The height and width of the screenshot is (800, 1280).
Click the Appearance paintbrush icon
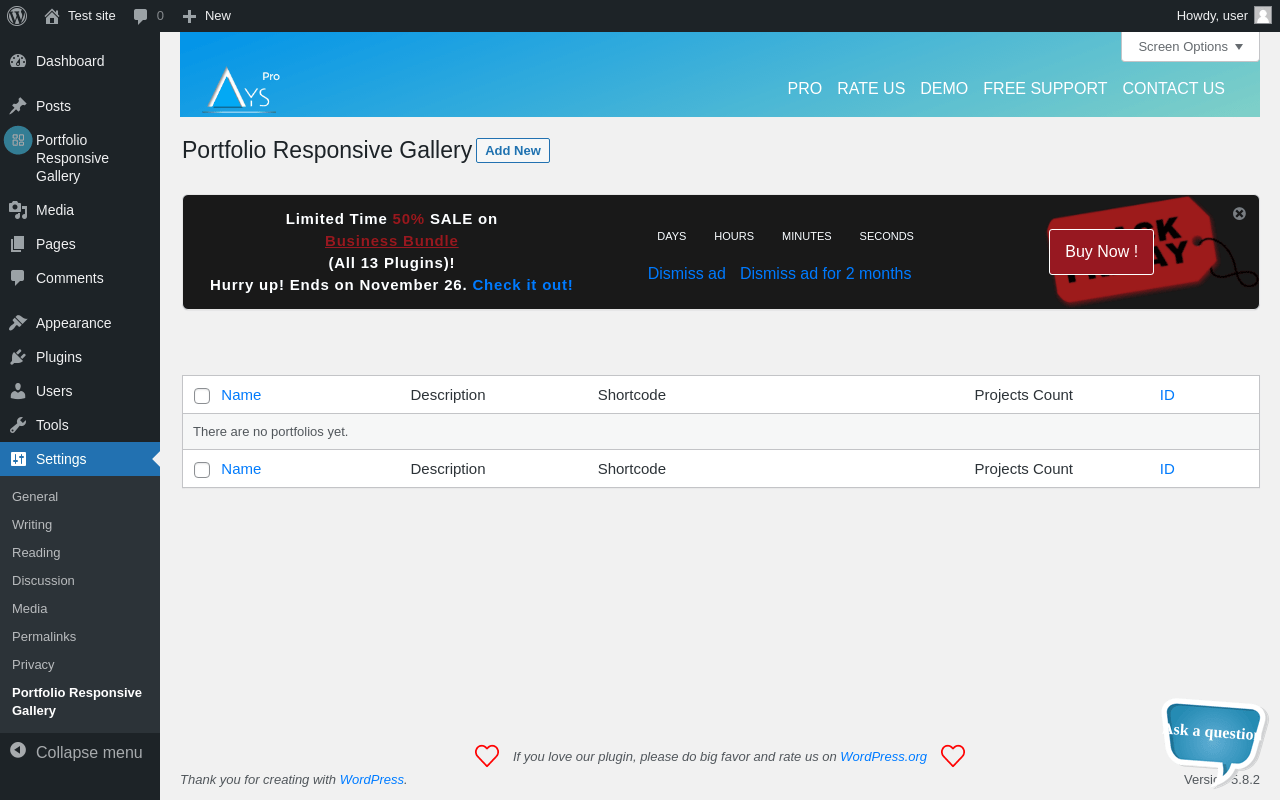tap(18, 323)
